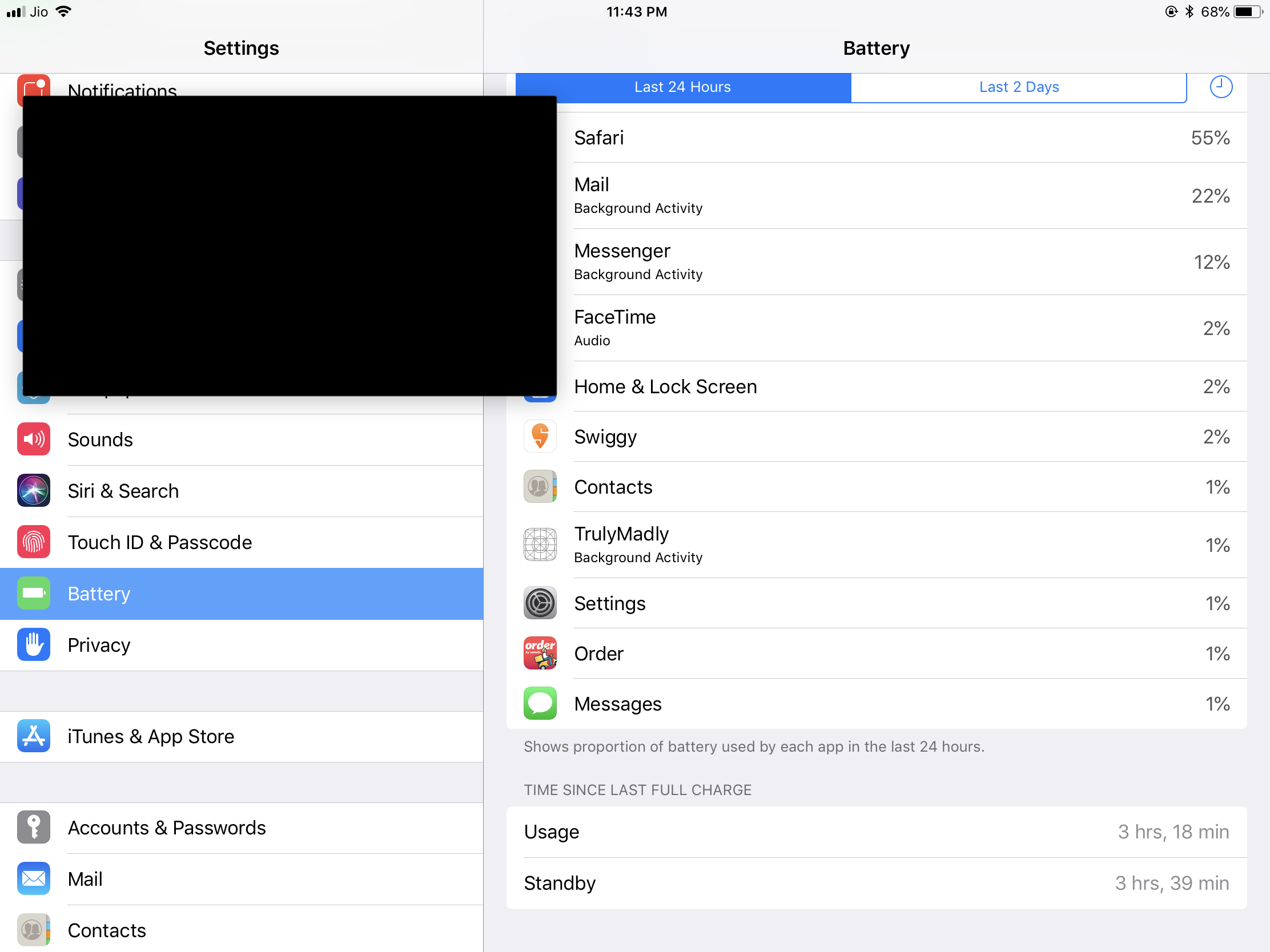
Task: Tap the TrulyMadly Background Activity row
Action: (877, 544)
